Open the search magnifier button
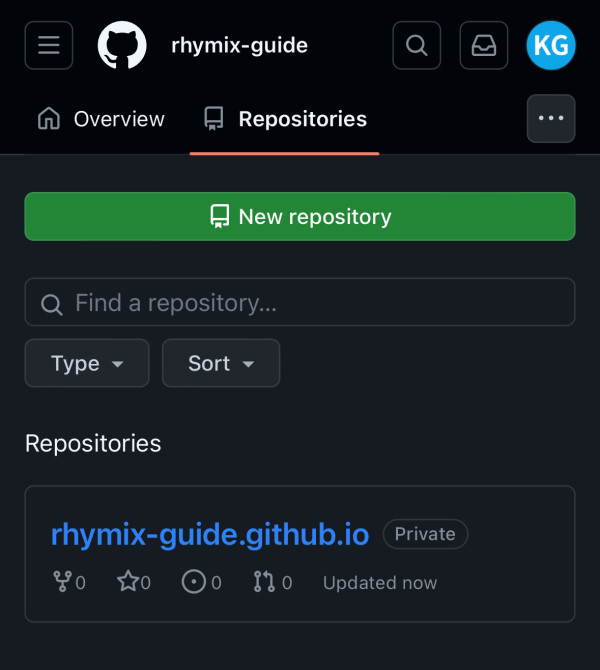Viewport: 600px width, 670px height. click(x=417, y=45)
